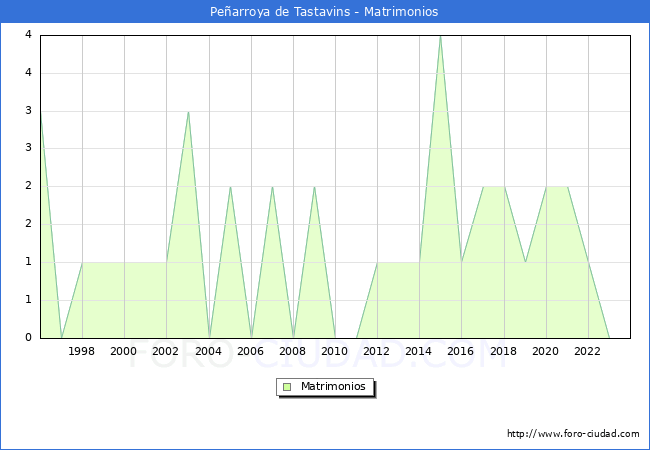Select the 2007 peak data point
Viewport: 650px width, 450px height.
pyautogui.click(x=272, y=187)
